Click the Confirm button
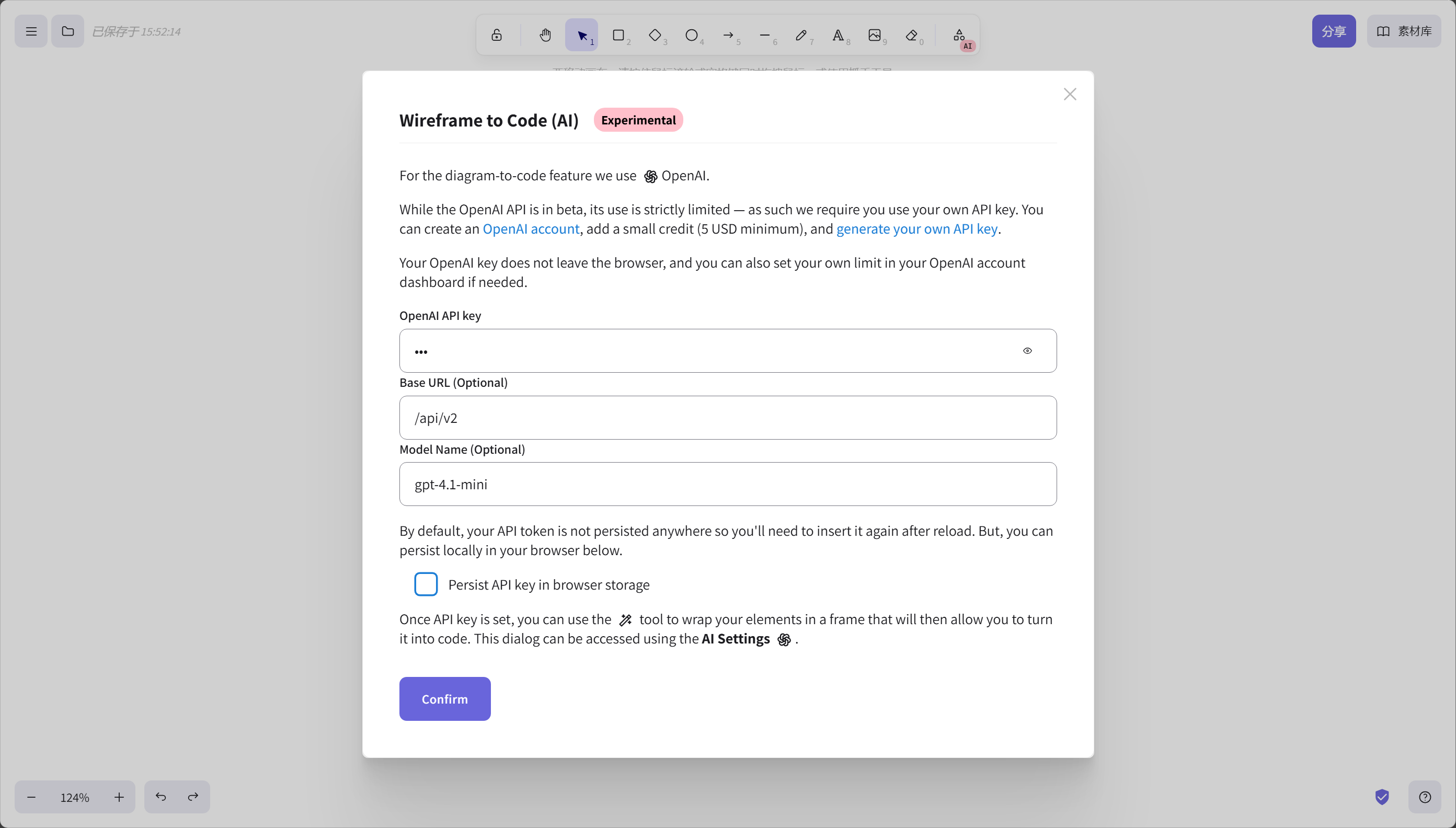 pyautogui.click(x=445, y=699)
